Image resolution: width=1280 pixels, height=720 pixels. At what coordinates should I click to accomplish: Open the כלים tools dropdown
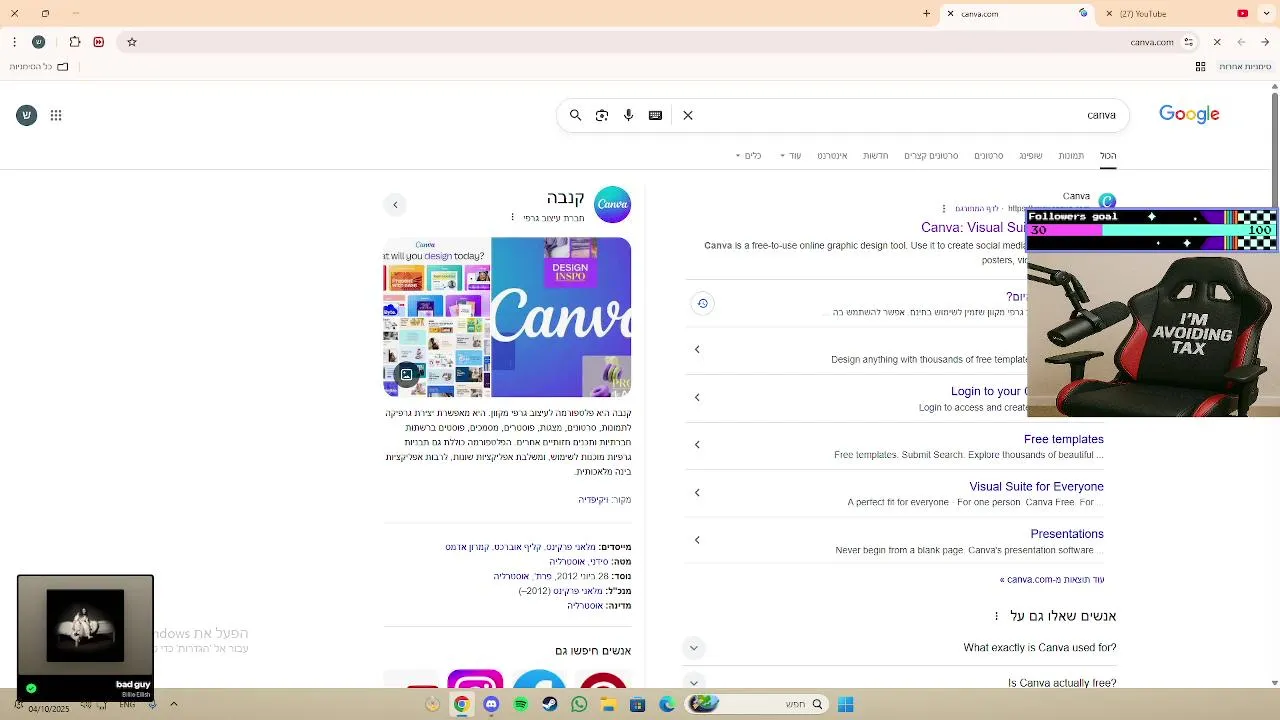[749, 156]
